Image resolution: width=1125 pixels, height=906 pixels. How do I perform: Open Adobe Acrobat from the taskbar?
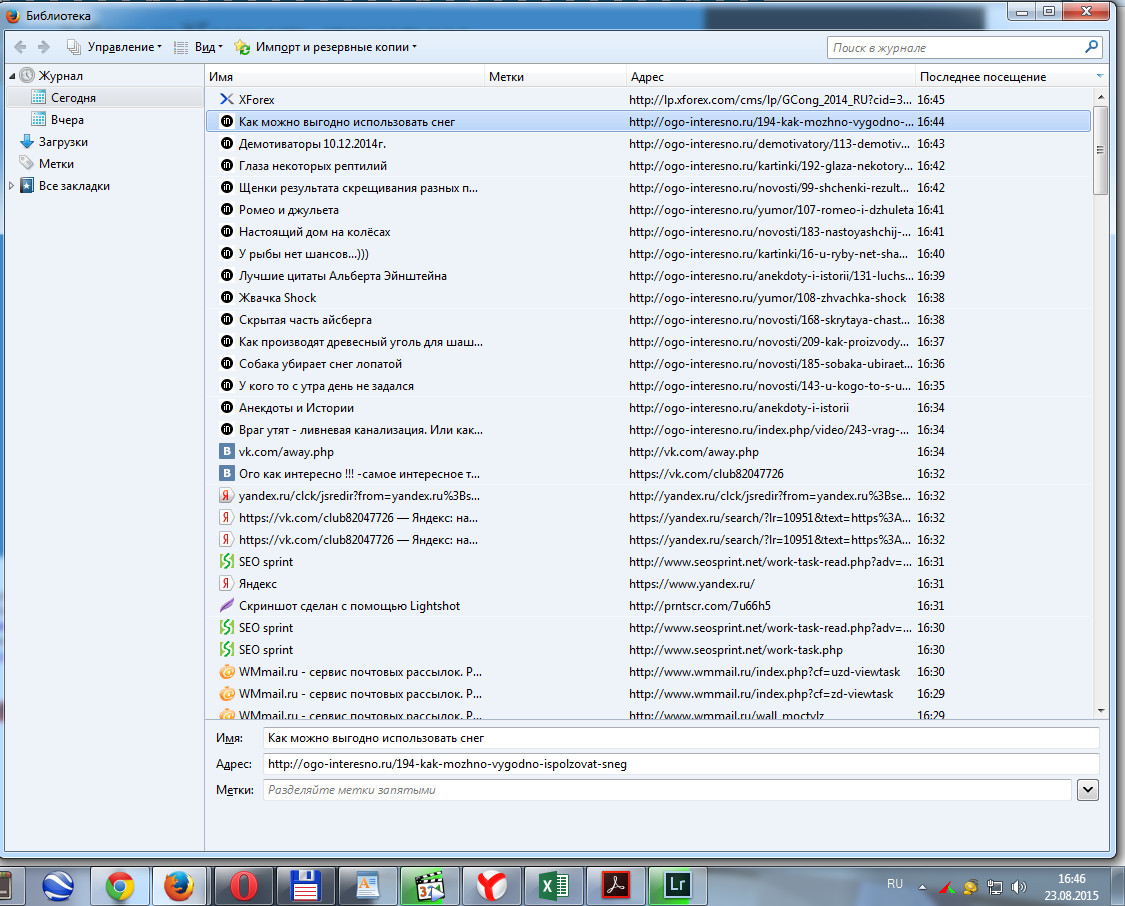coord(615,886)
